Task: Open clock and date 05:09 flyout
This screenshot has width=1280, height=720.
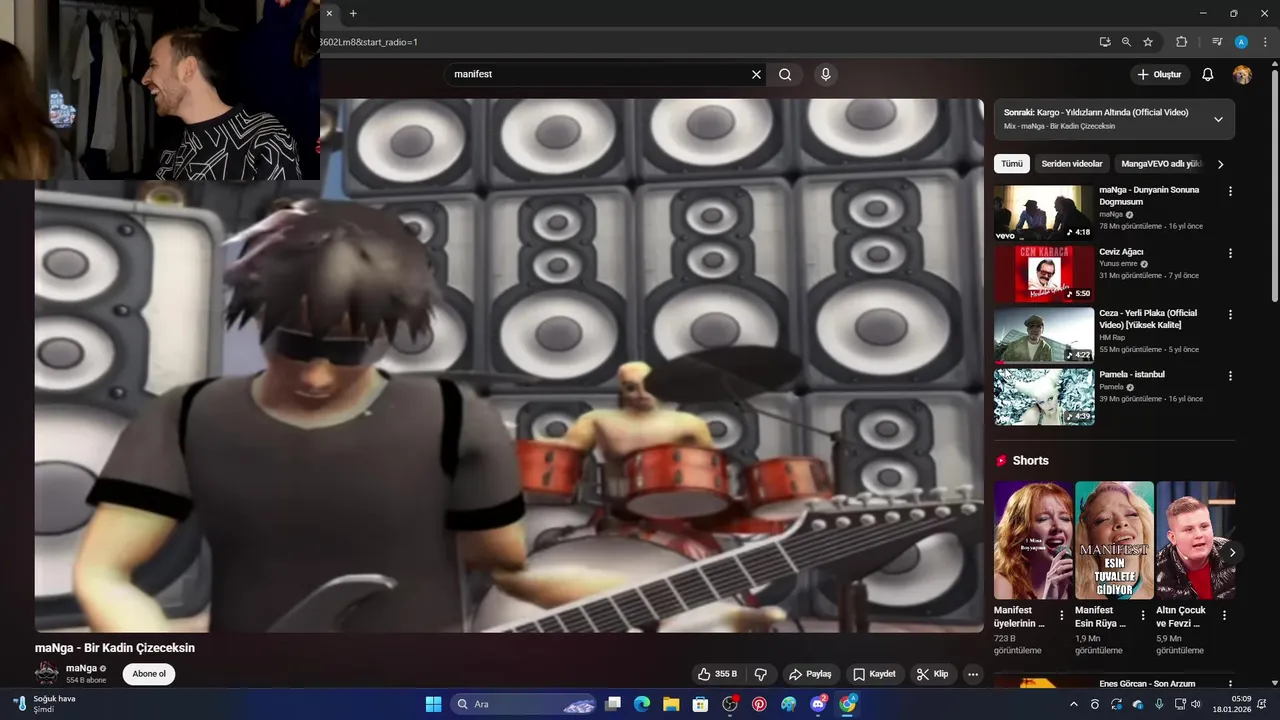Action: [1231, 704]
